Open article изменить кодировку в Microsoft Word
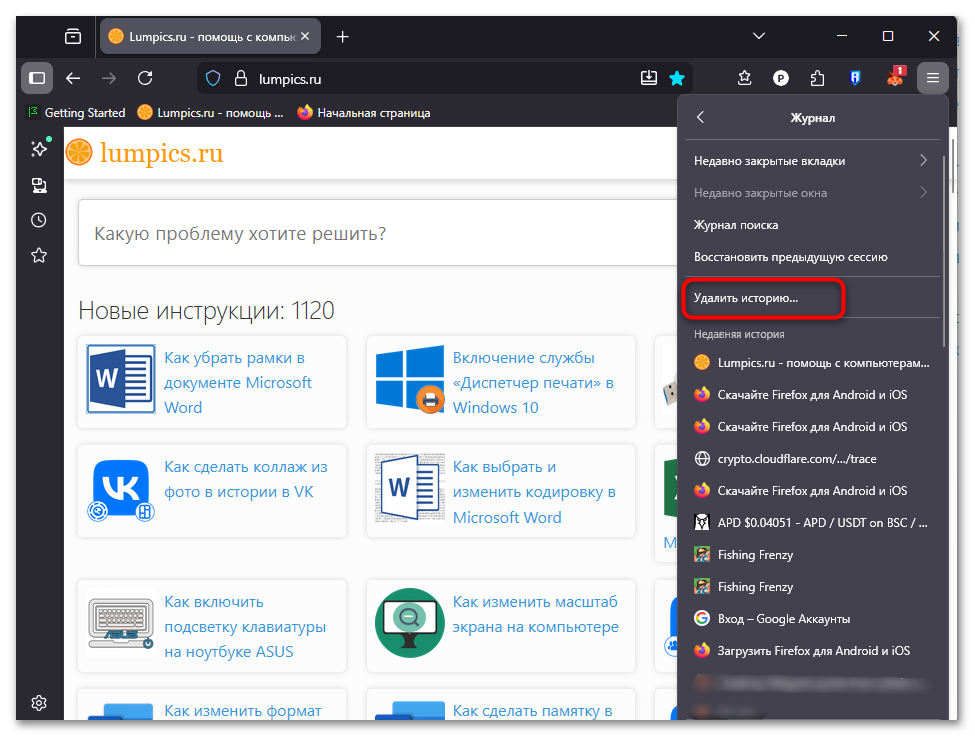Image resolution: width=975 pixels, height=736 pixels. 534,492
